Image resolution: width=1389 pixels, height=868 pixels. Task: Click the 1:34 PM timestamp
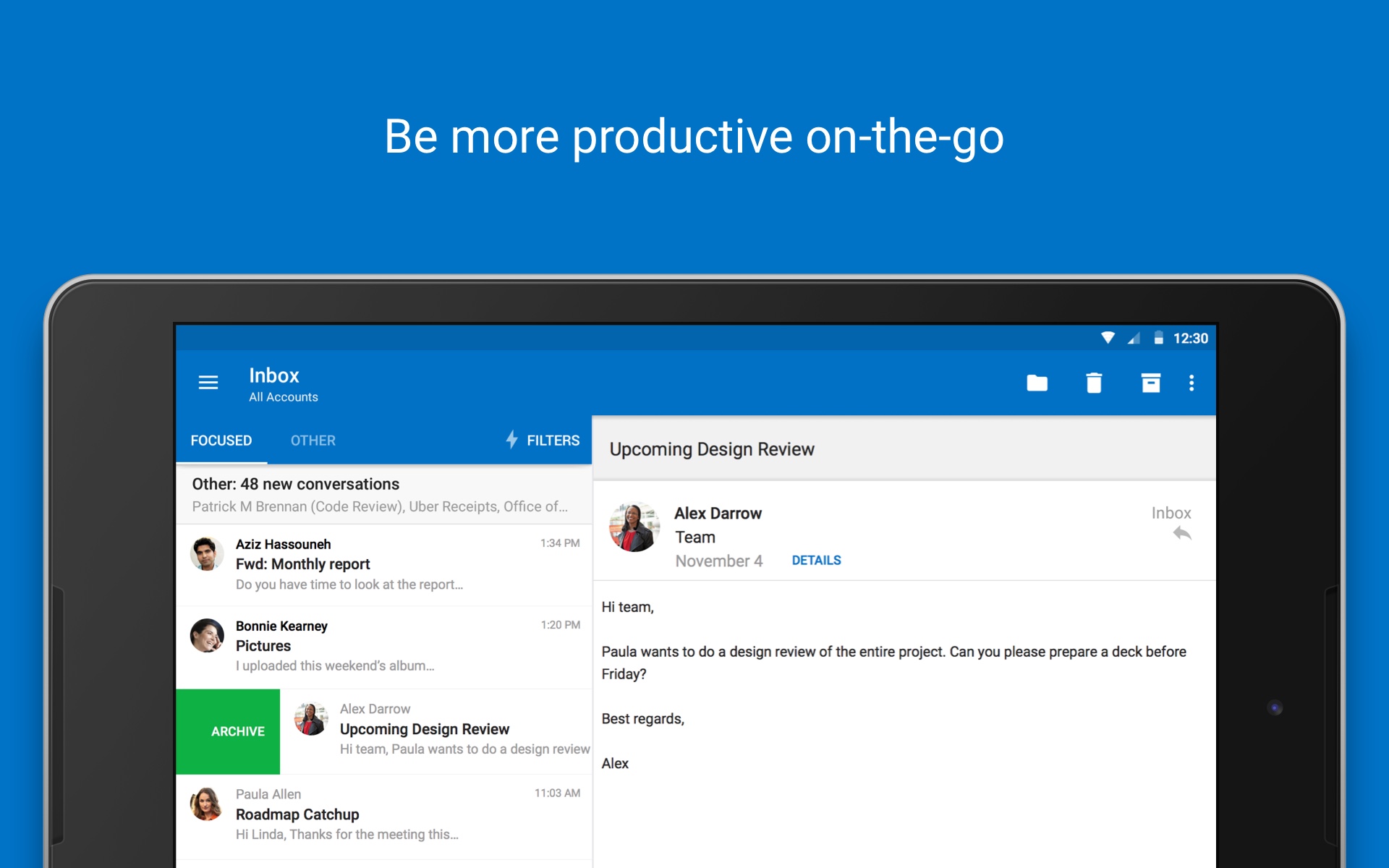coord(560,543)
